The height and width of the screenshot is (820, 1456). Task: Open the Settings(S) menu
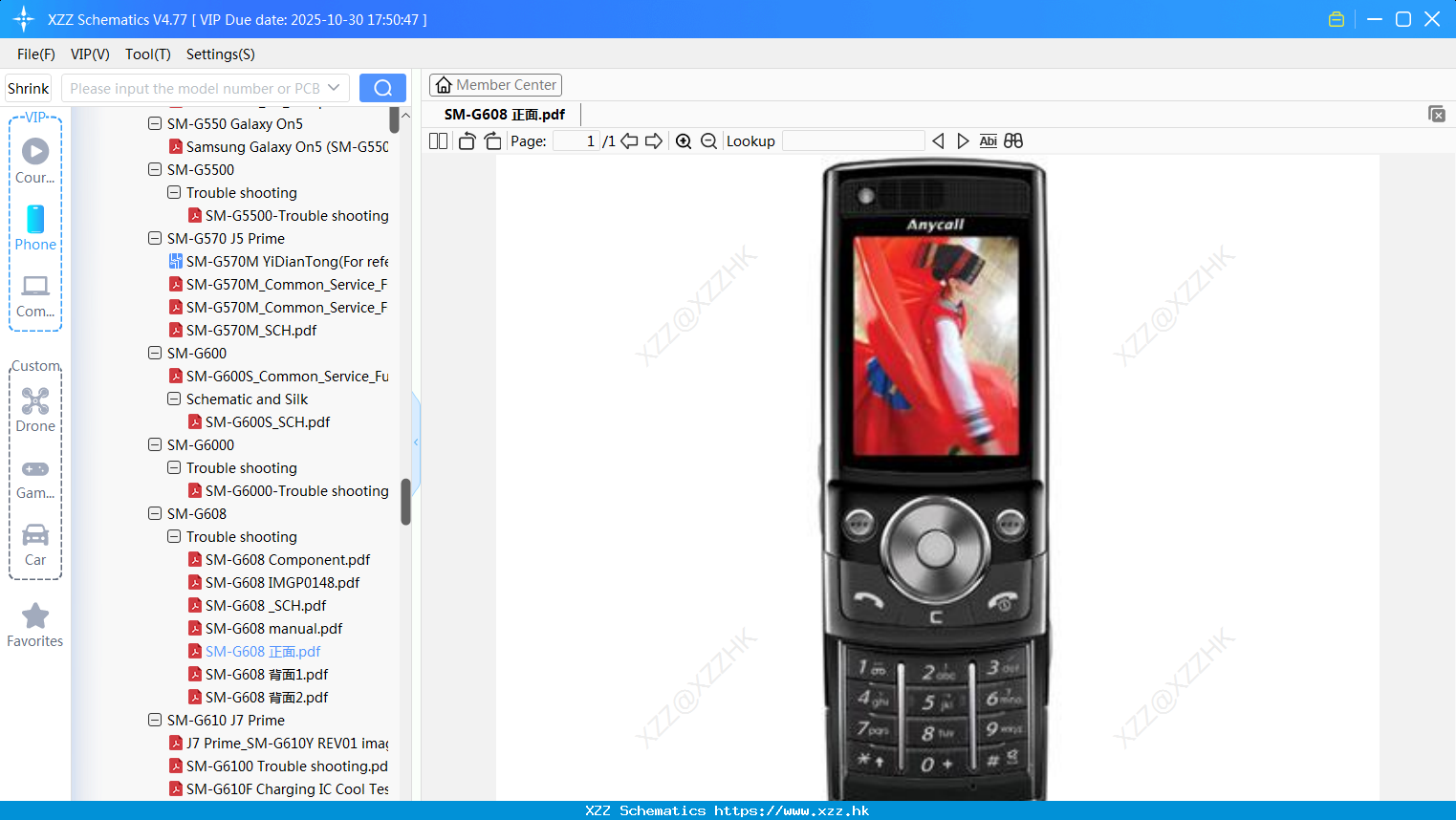[x=221, y=54]
